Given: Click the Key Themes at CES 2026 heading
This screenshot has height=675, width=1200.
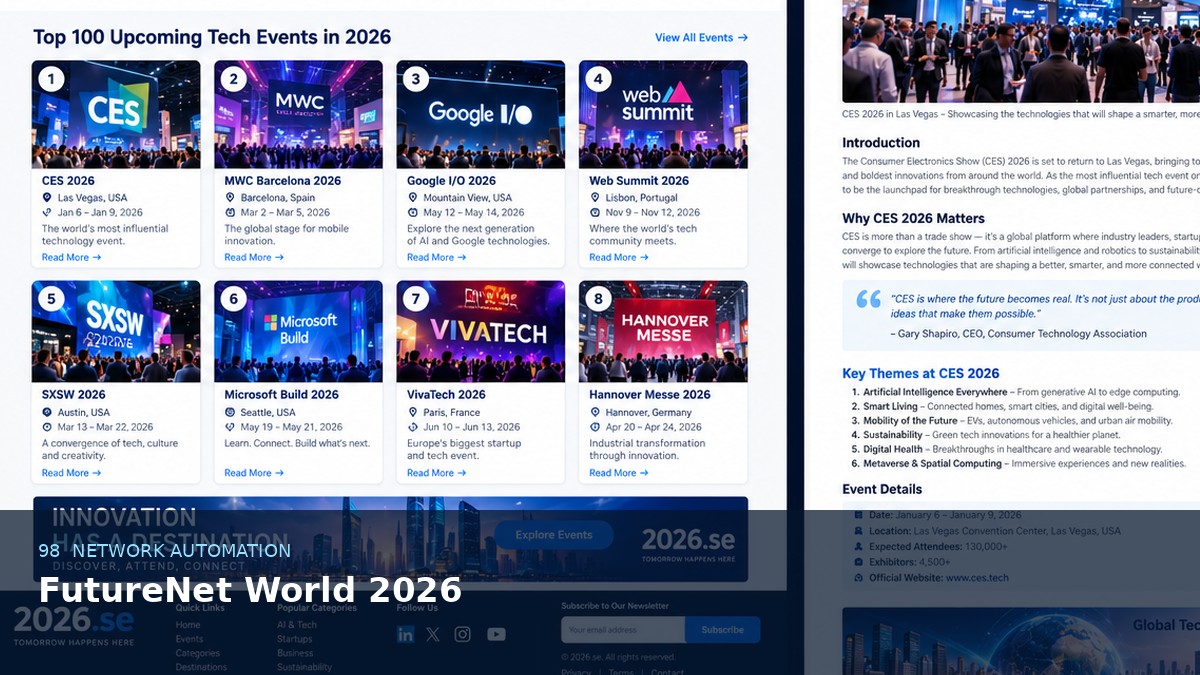Looking at the screenshot, I should [x=920, y=373].
